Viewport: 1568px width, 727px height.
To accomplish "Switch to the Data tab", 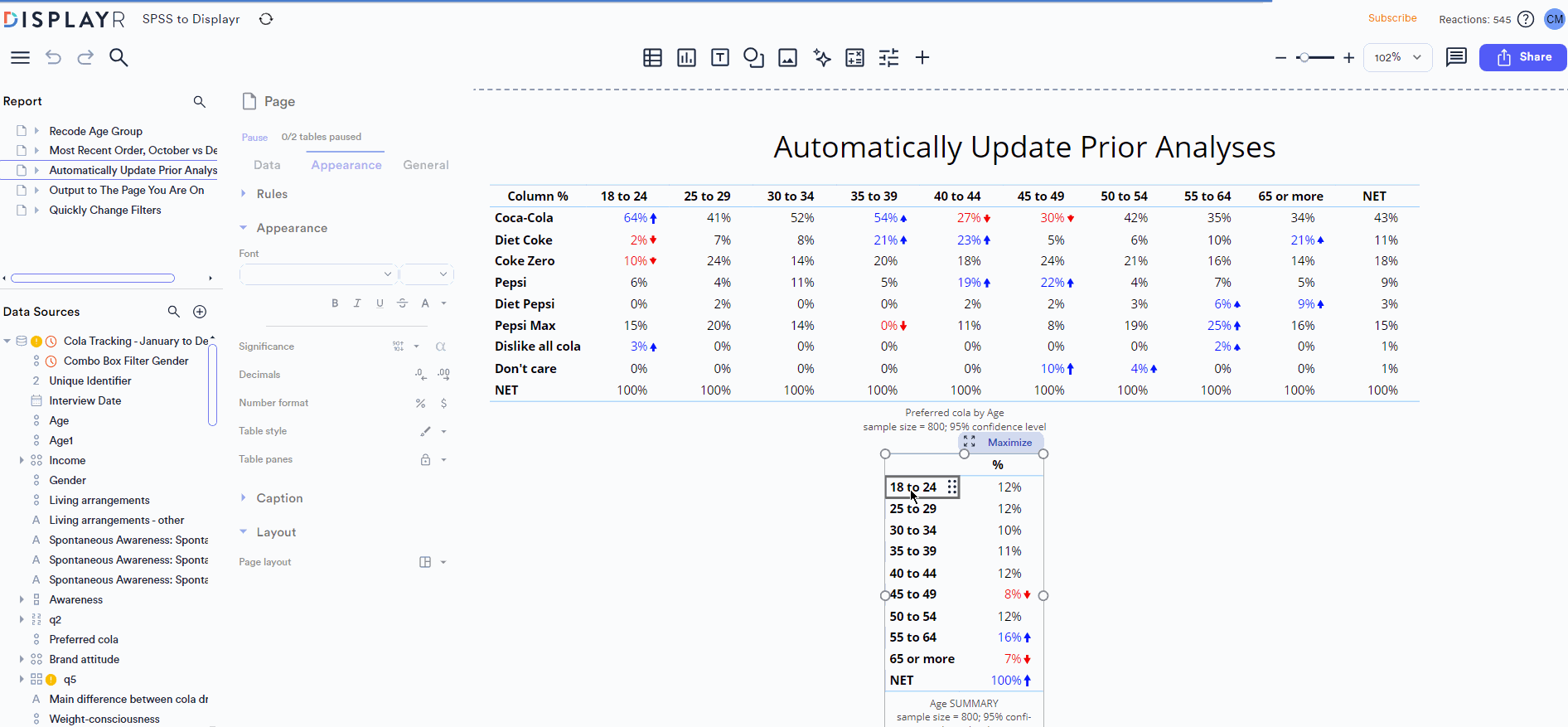I will 267,165.
